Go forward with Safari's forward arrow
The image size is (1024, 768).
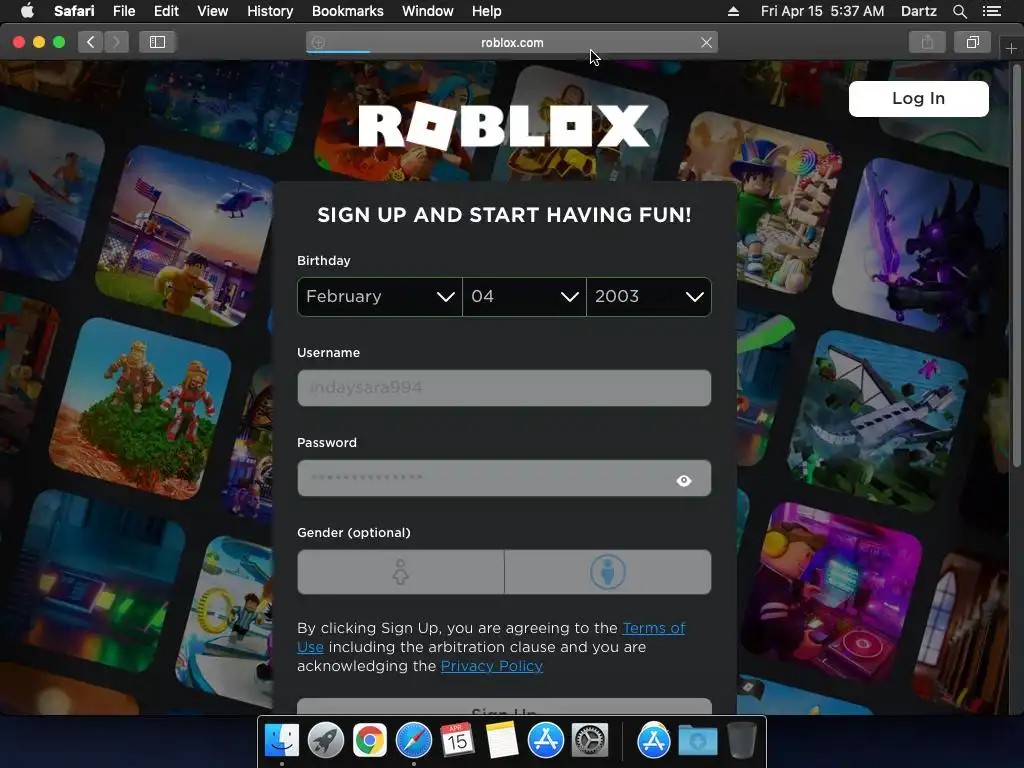(116, 42)
